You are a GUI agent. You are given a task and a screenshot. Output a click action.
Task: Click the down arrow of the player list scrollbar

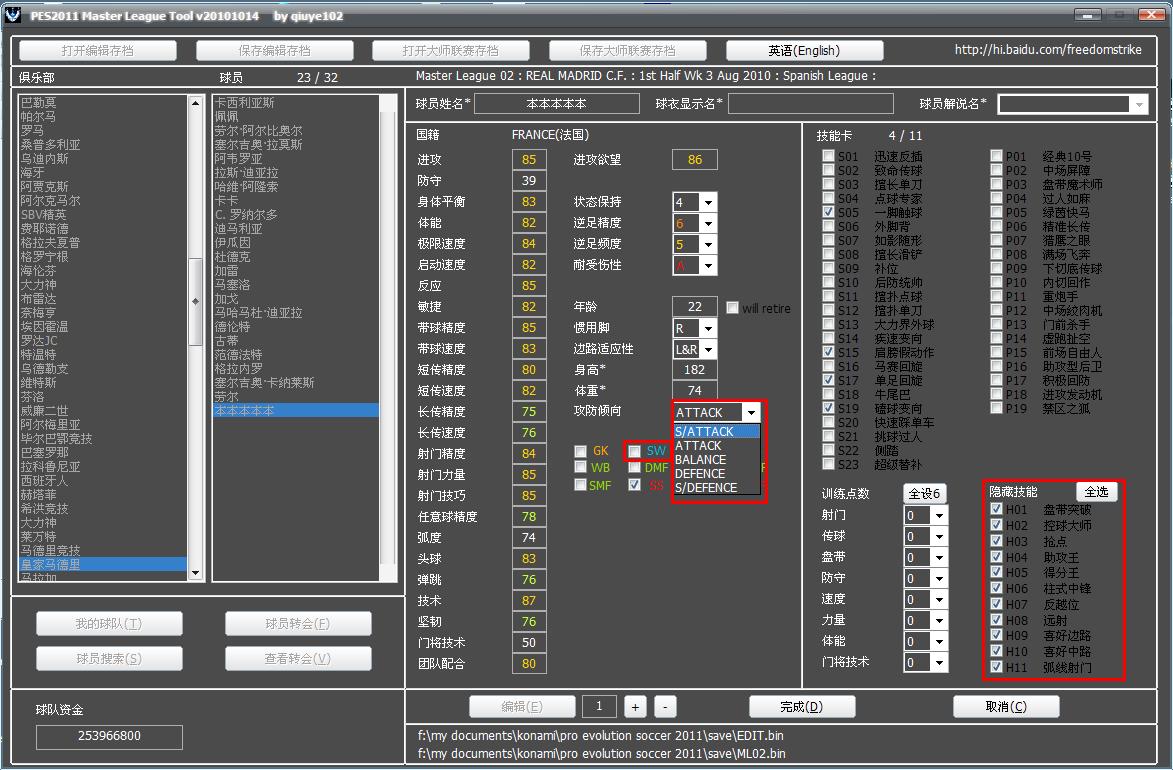372,573
